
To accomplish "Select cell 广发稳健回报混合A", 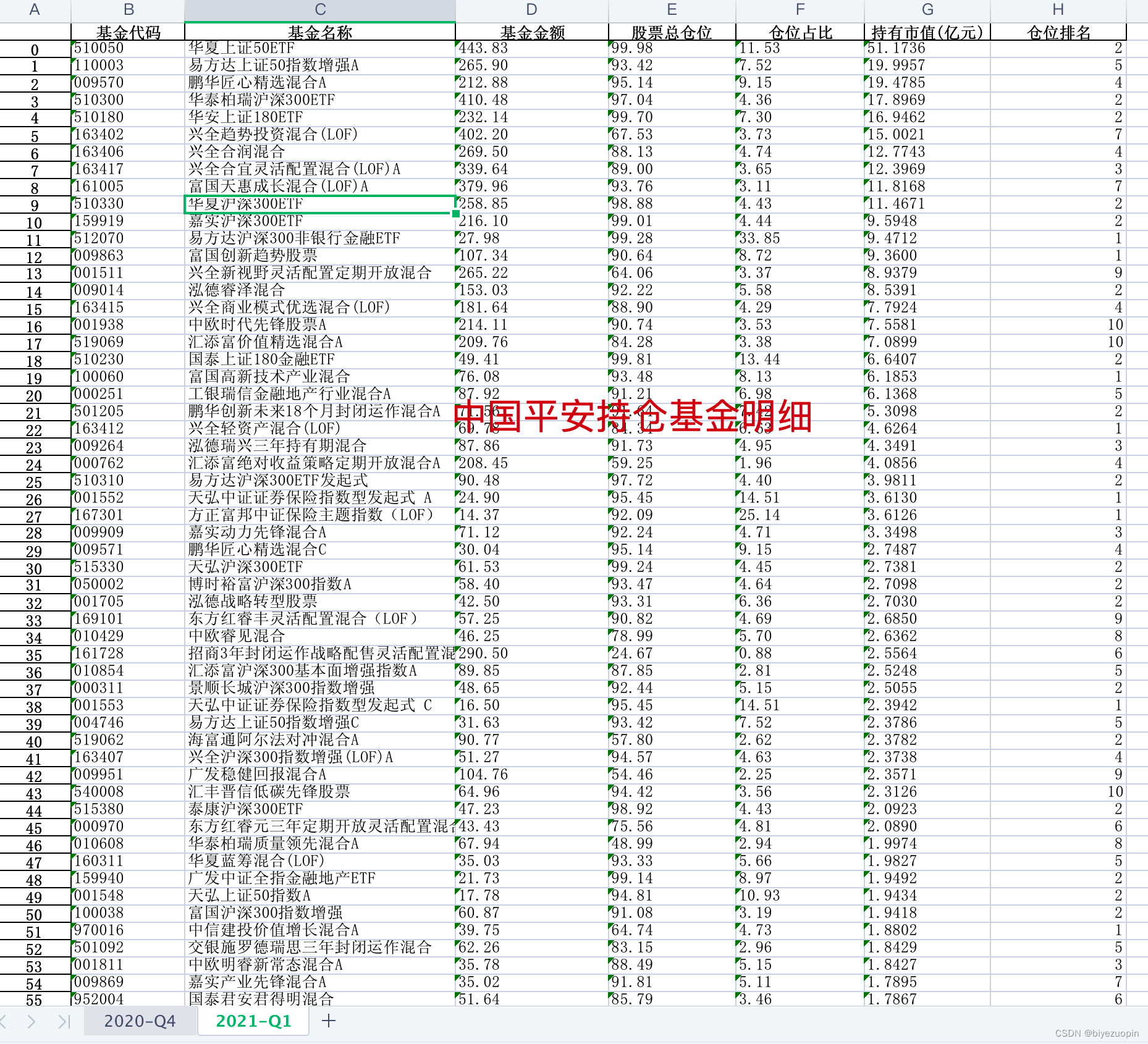I will click(x=320, y=775).
